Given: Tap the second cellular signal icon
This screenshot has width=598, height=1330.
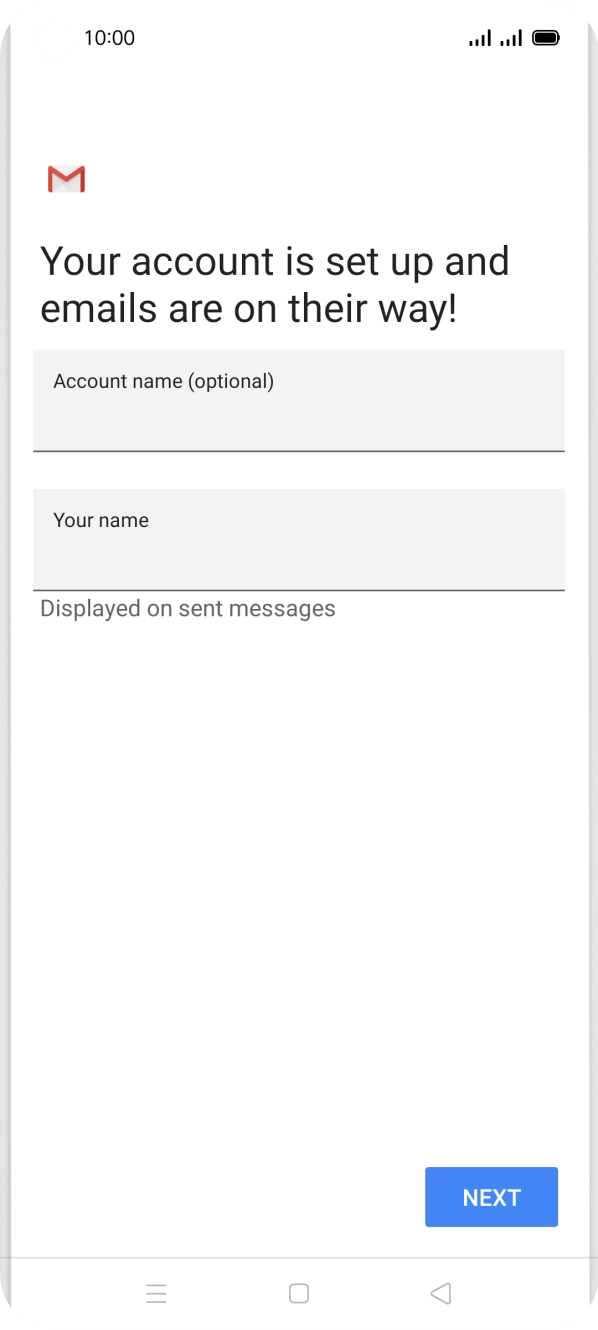Looking at the screenshot, I should [x=513, y=37].
